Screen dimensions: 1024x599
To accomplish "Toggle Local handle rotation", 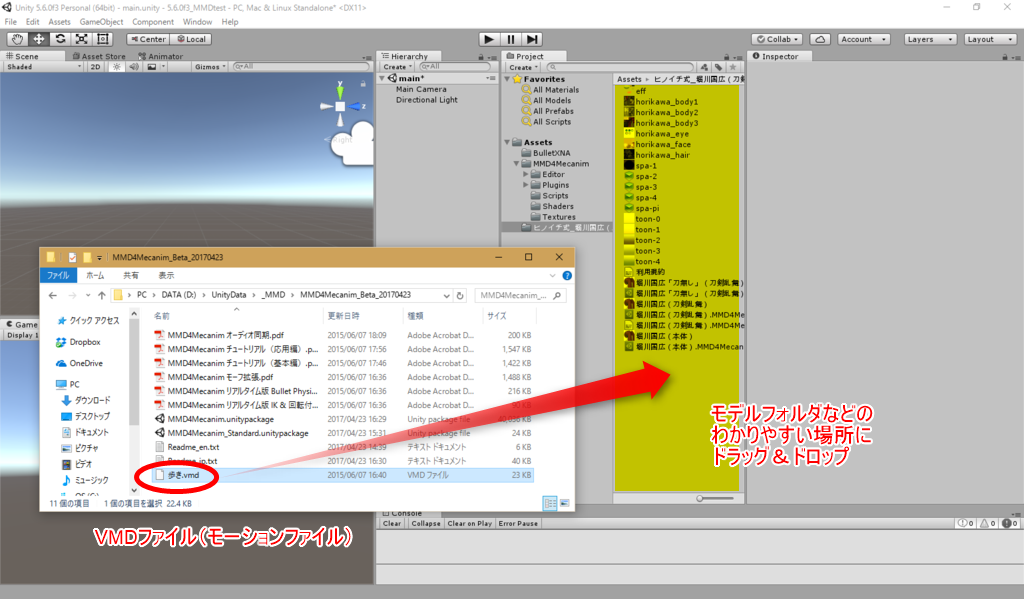I will 191,39.
